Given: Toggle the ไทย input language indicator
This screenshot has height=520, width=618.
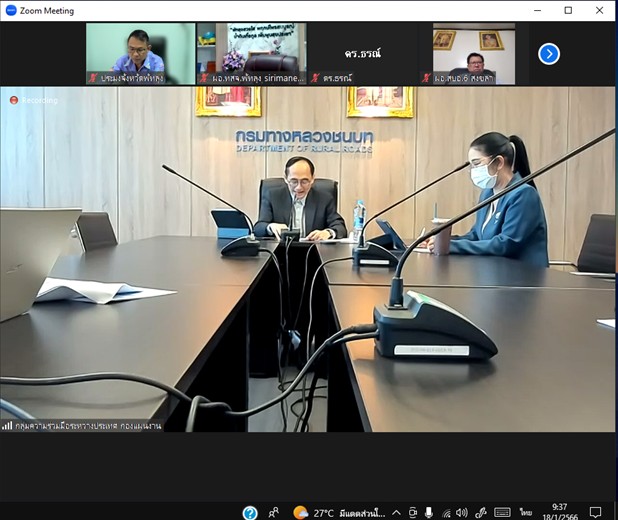Looking at the screenshot, I should (525, 512).
